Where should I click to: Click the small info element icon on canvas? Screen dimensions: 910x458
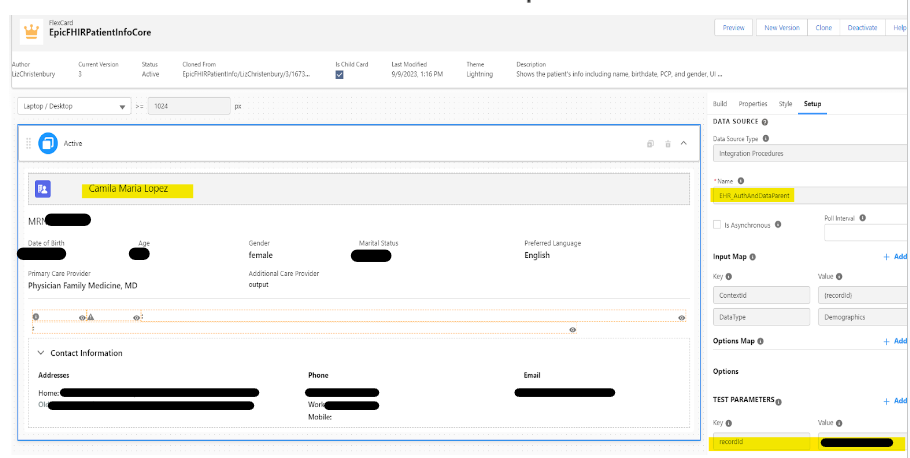click(x=36, y=317)
